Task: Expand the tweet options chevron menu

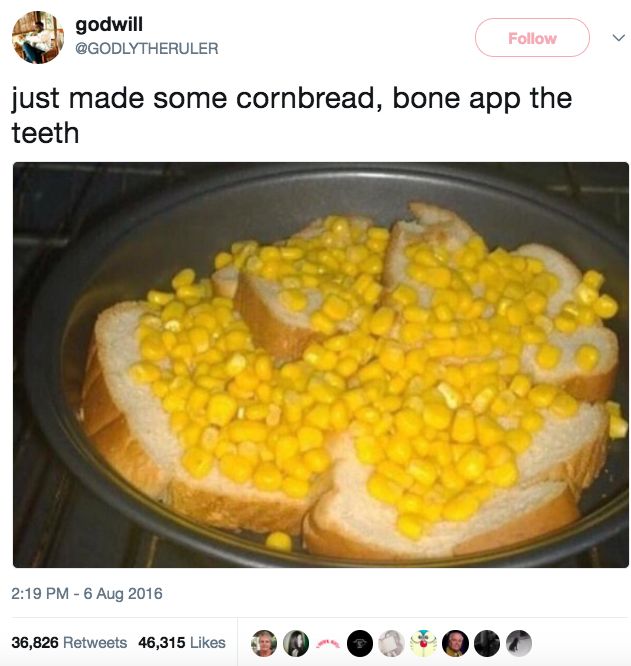Action: [x=619, y=38]
